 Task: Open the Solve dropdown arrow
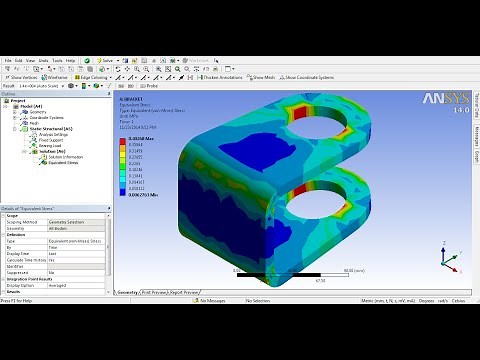click(118, 61)
